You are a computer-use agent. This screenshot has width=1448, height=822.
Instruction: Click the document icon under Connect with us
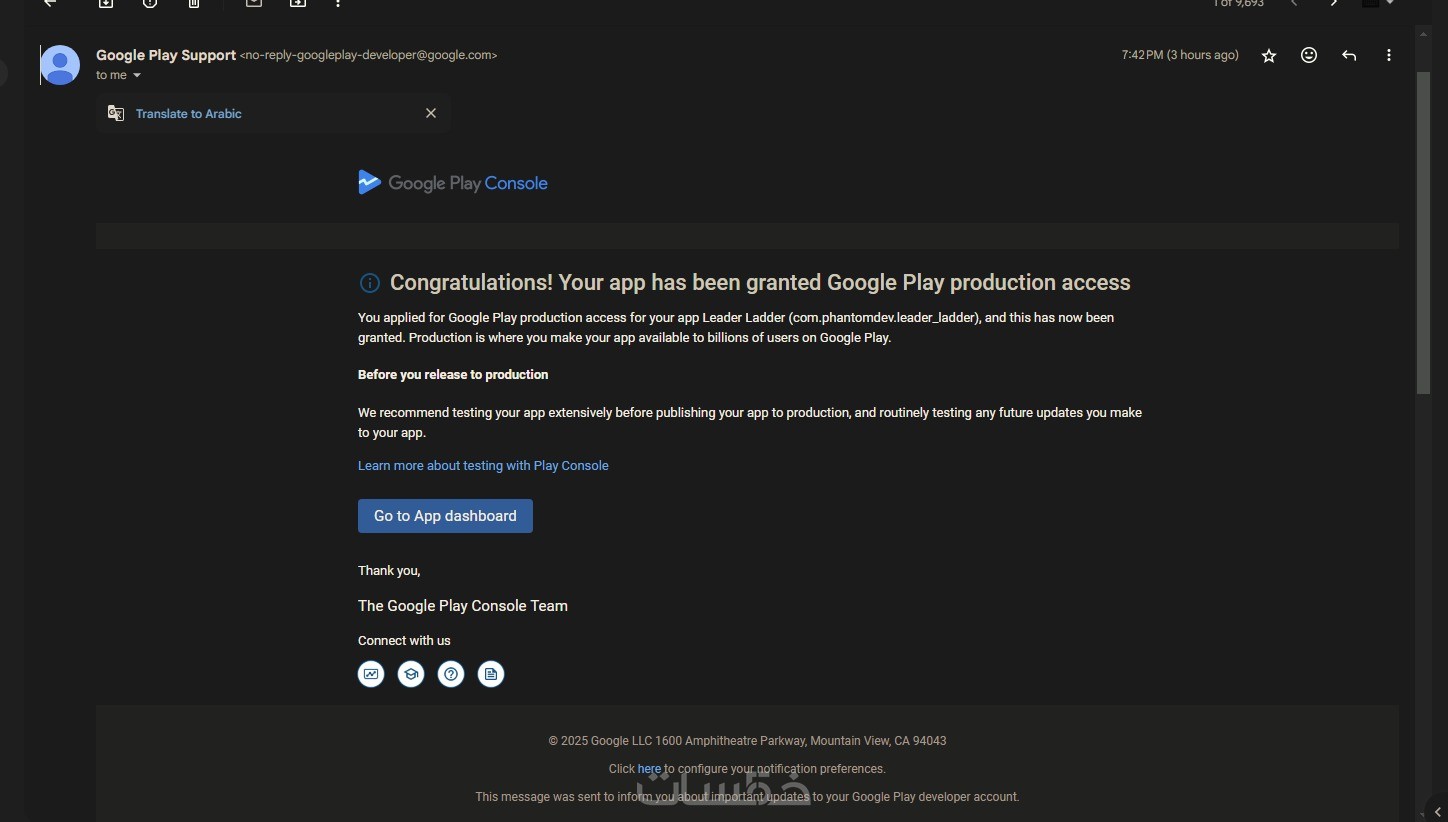point(491,674)
